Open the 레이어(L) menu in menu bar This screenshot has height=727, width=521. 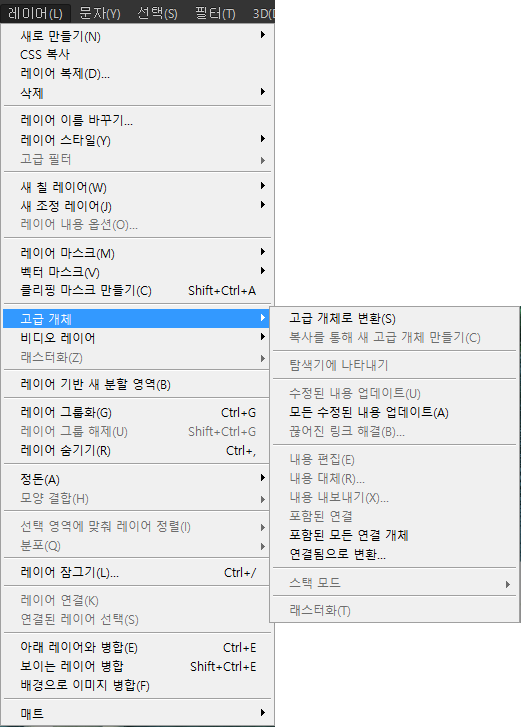35,13
